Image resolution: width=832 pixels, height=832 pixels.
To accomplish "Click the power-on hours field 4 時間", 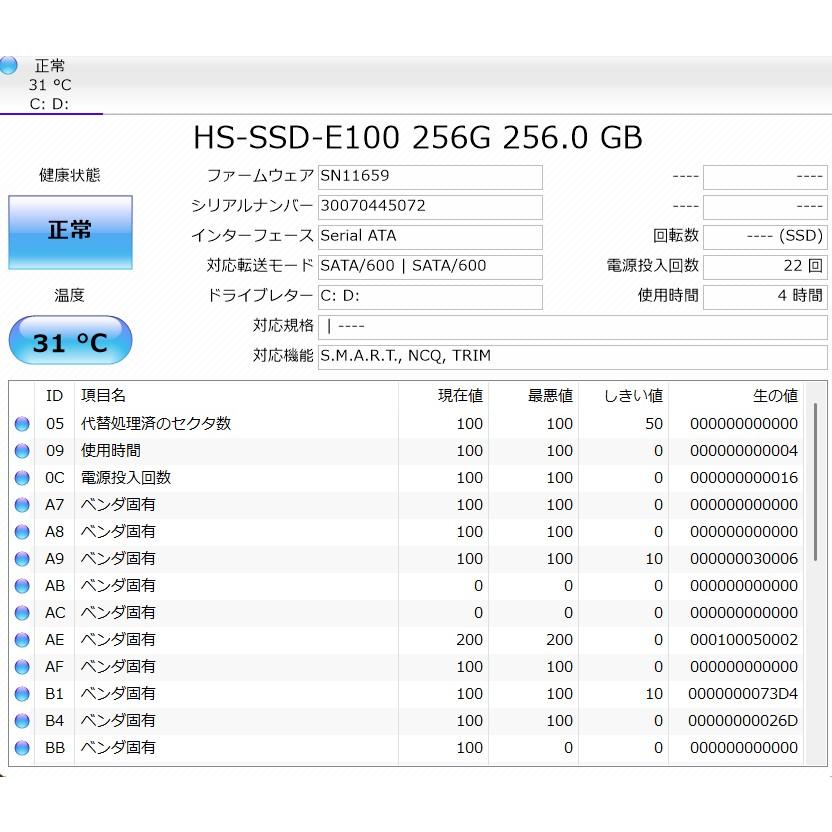I will coord(765,297).
